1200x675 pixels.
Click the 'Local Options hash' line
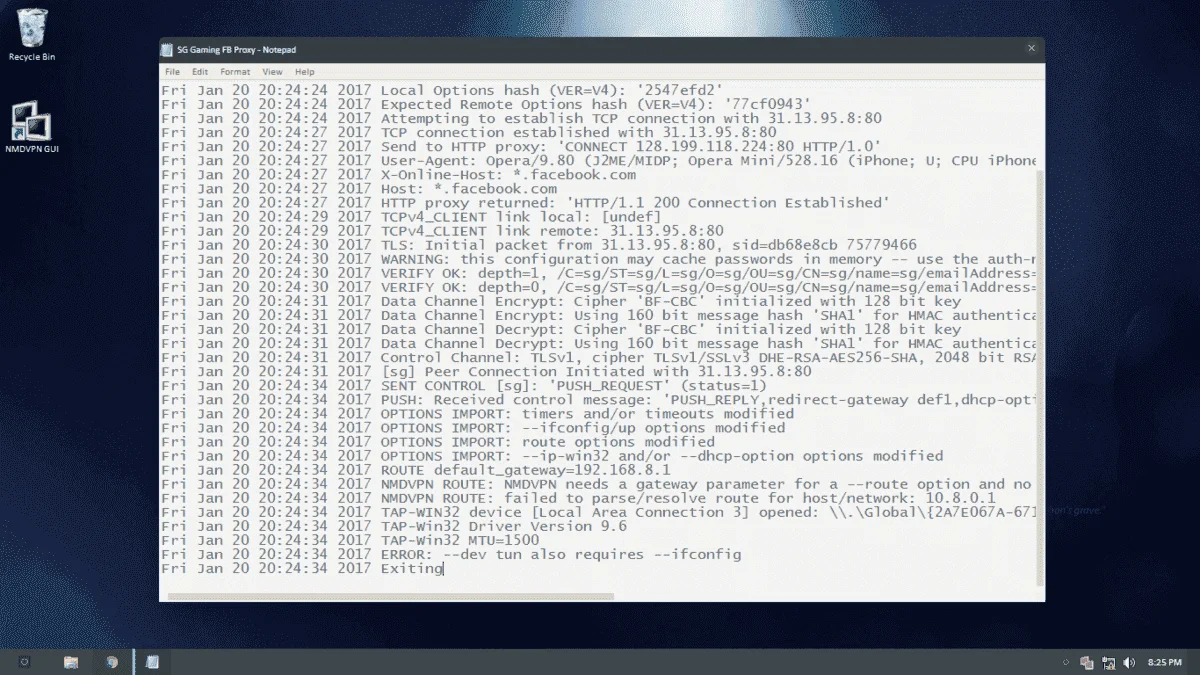[442, 90]
